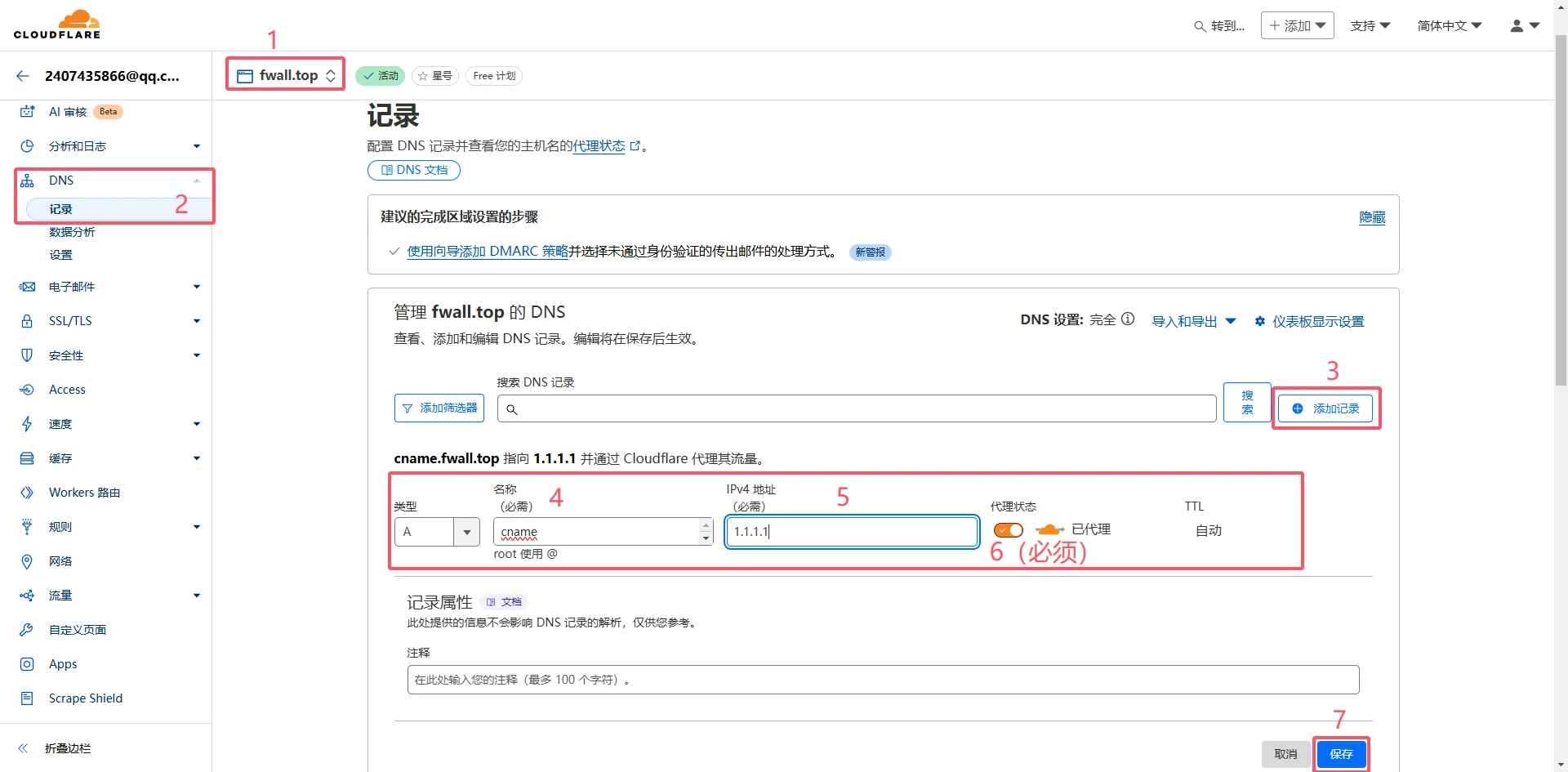This screenshot has width=1568, height=772.
Task: Click the info icon beside DNS settings
Action: (x=1128, y=319)
